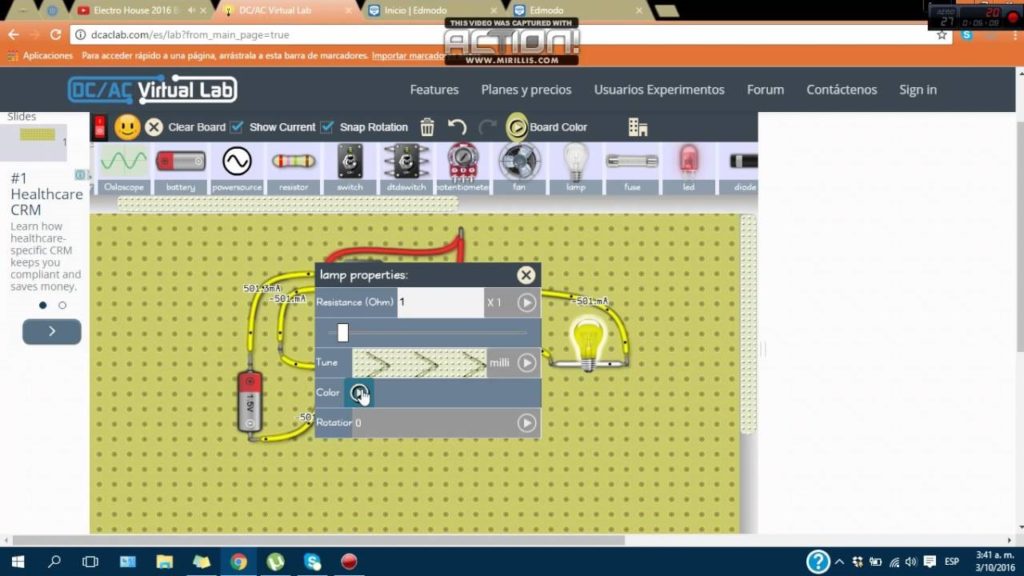1024x576 pixels.
Task: Open the trash to delete components
Action: tap(428, 127)
